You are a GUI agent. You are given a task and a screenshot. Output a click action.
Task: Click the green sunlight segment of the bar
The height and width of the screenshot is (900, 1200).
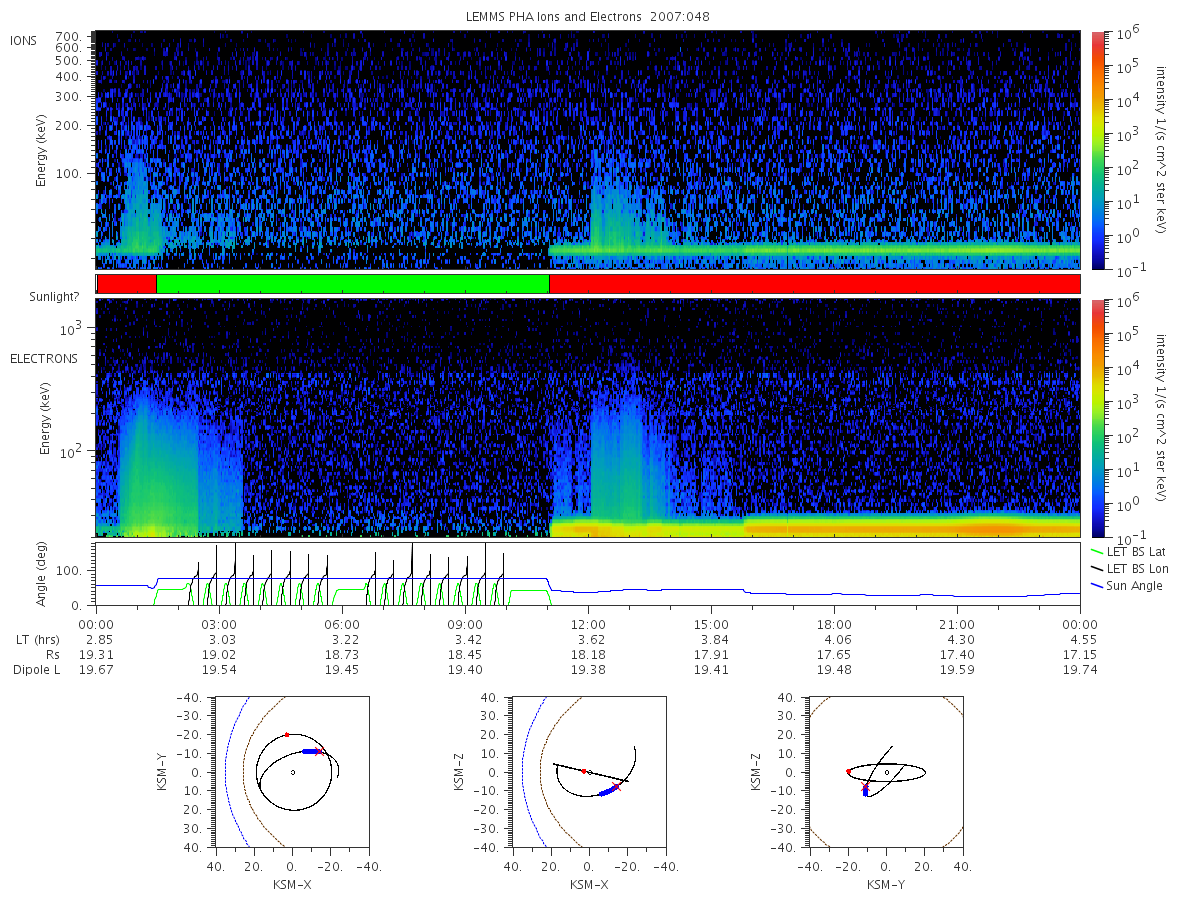(353, 284)
